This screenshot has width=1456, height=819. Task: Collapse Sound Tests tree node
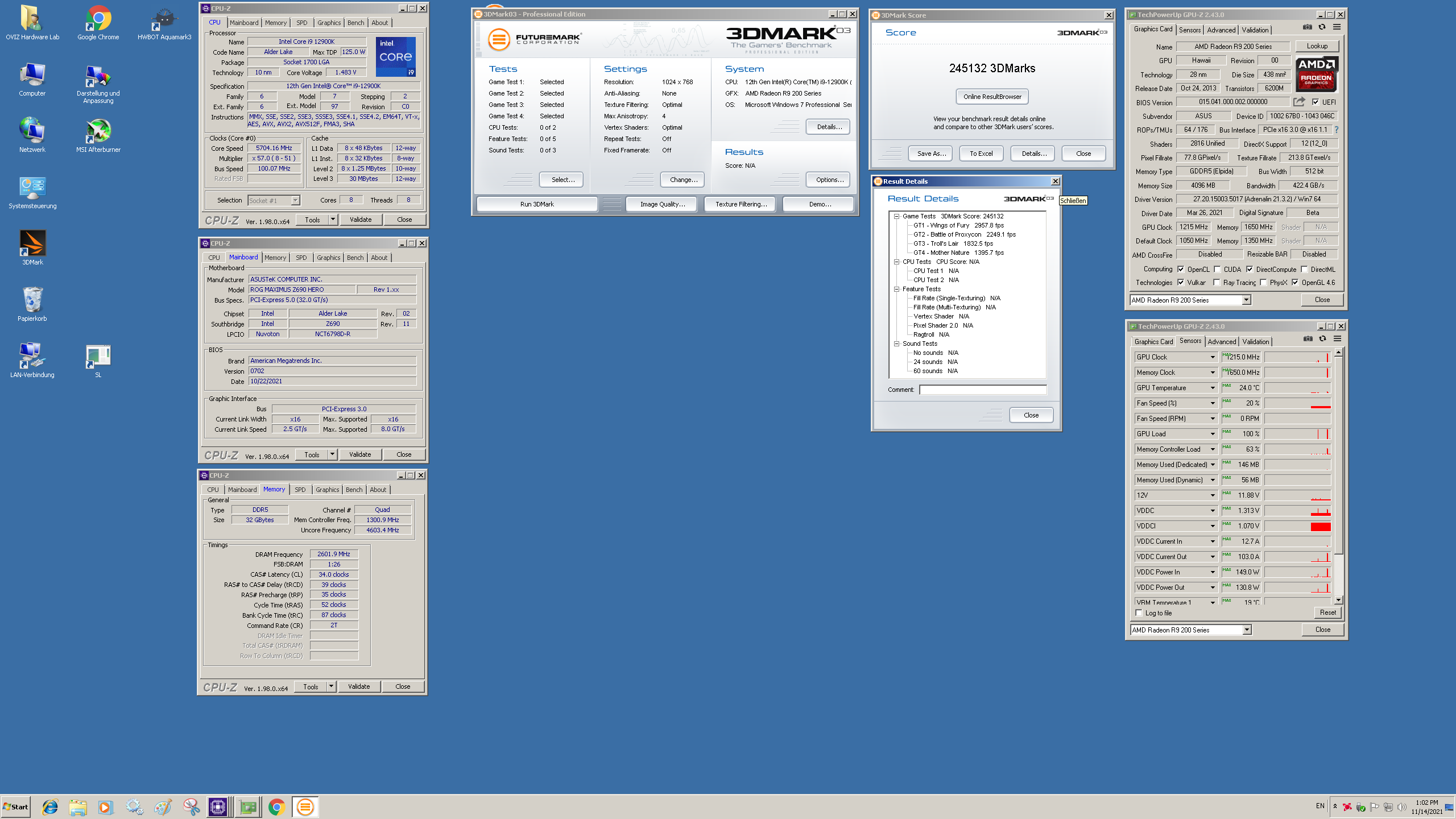pos(896,344)
